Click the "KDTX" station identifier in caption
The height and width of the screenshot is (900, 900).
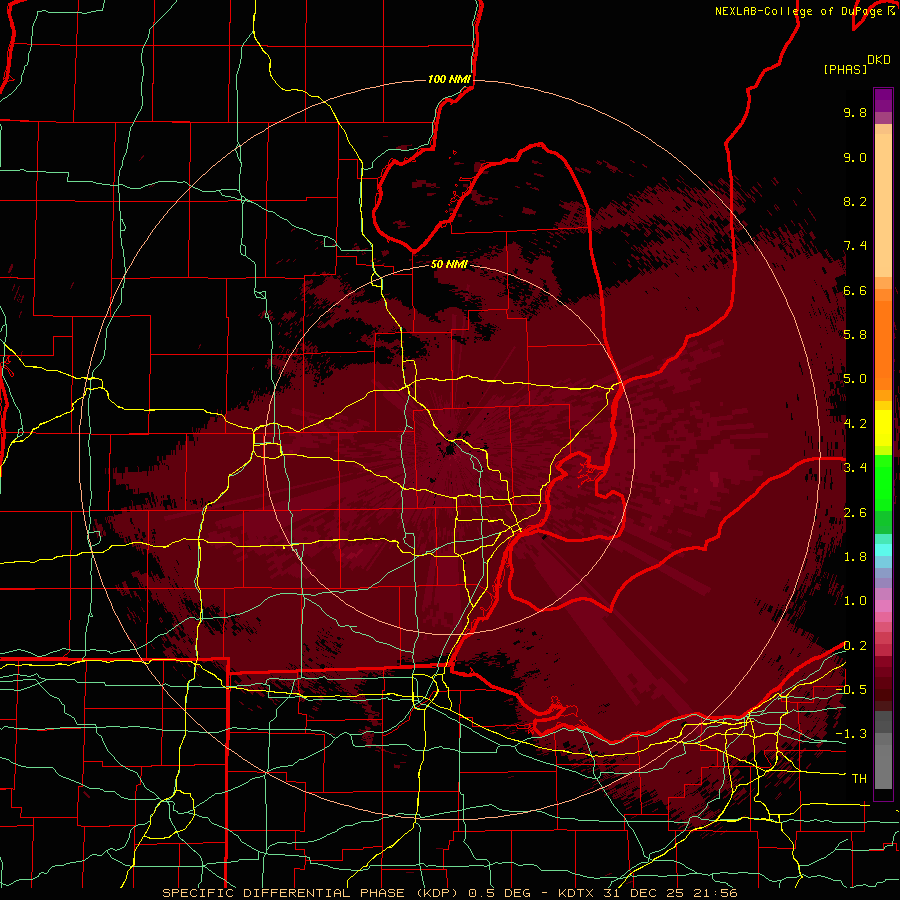[x=576, y=893]
